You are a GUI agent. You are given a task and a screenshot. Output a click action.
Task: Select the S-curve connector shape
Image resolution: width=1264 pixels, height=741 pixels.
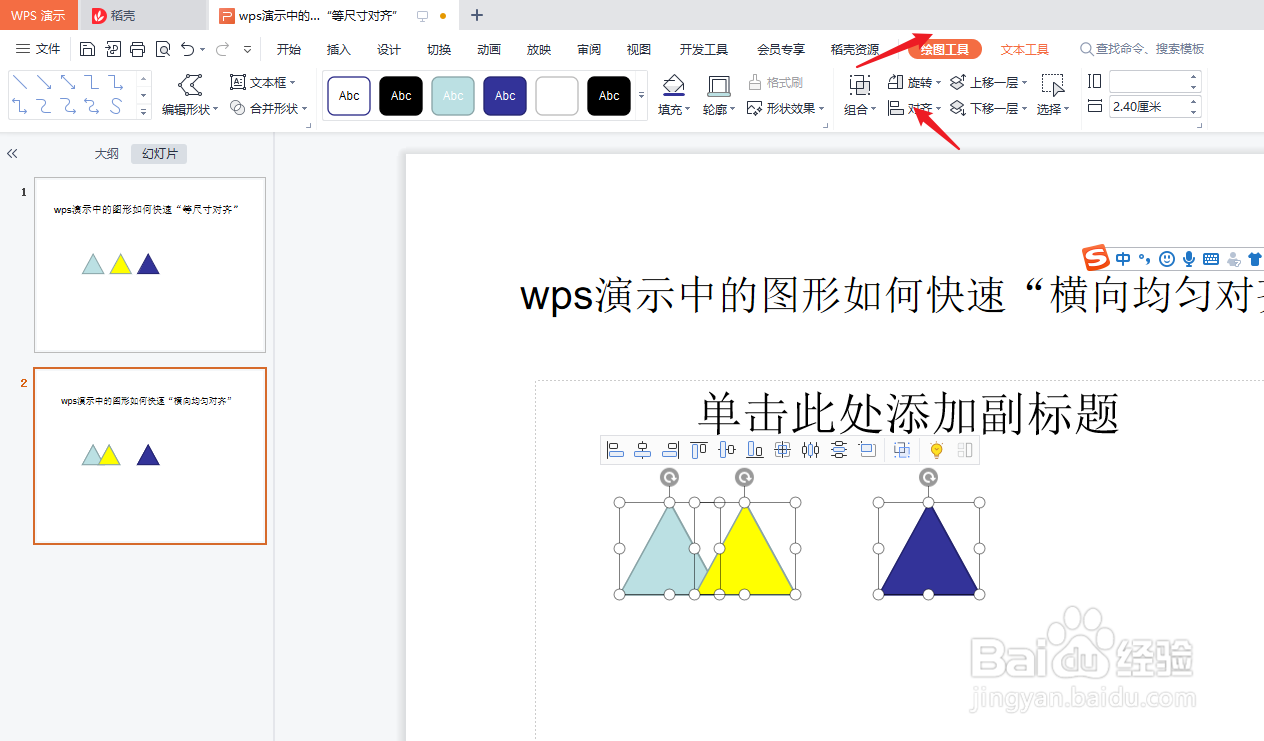pos(116,105)
